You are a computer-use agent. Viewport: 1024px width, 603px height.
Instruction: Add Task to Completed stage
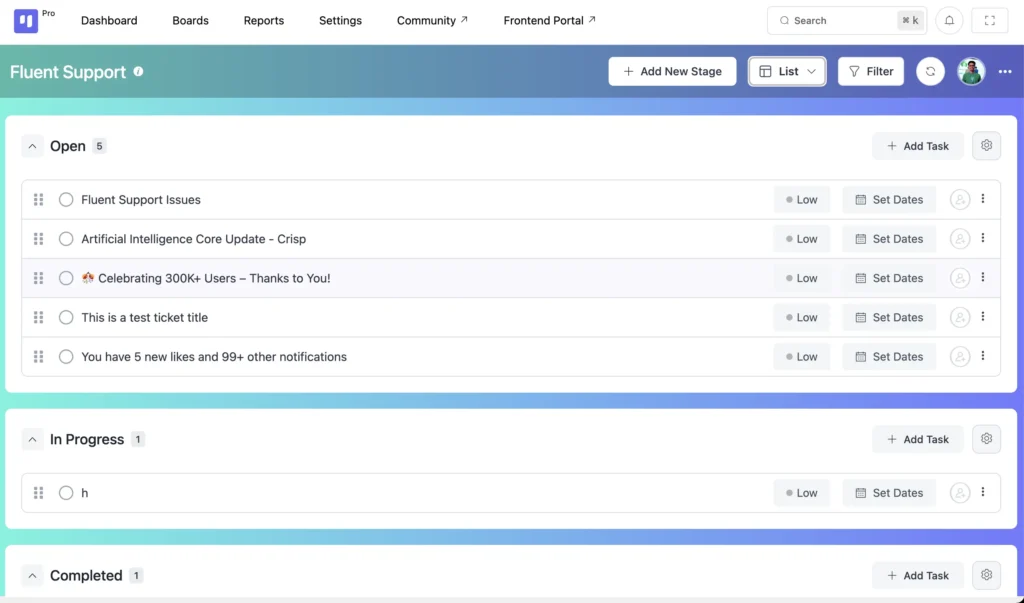(918, 576)
